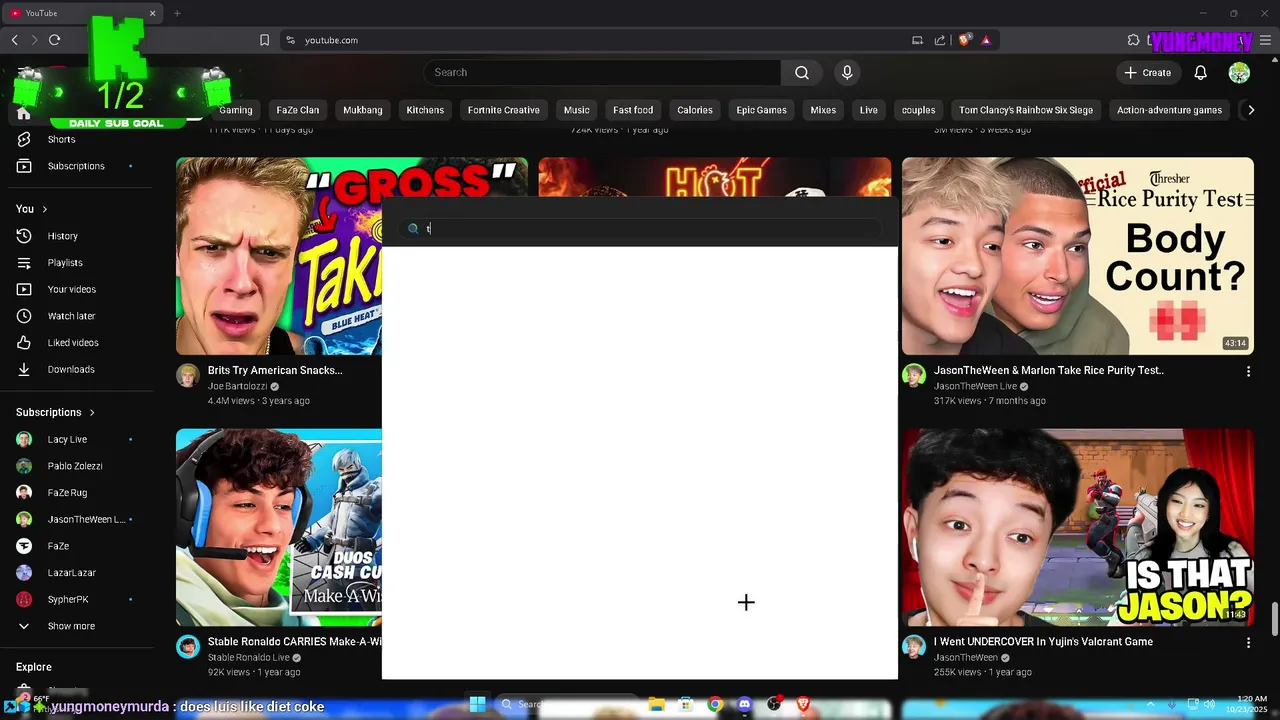
Task: Click the overlay popup search field
Action: point(640,229)
